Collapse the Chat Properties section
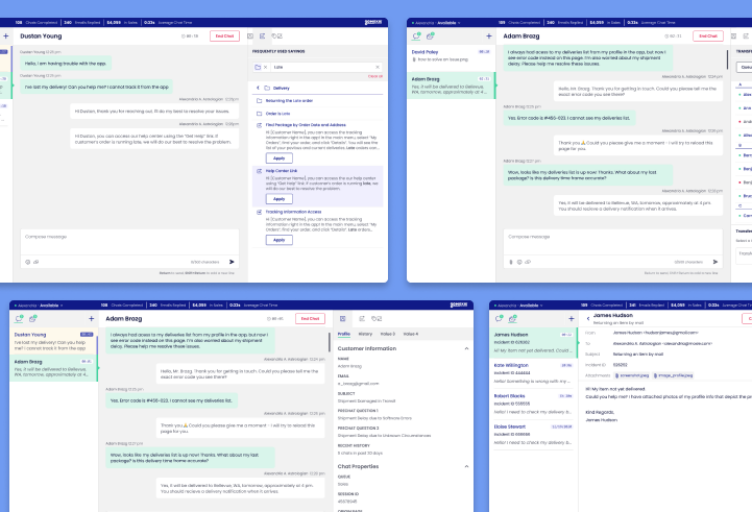752x512 pixels. pyautogui.click(x=467, y=466)
